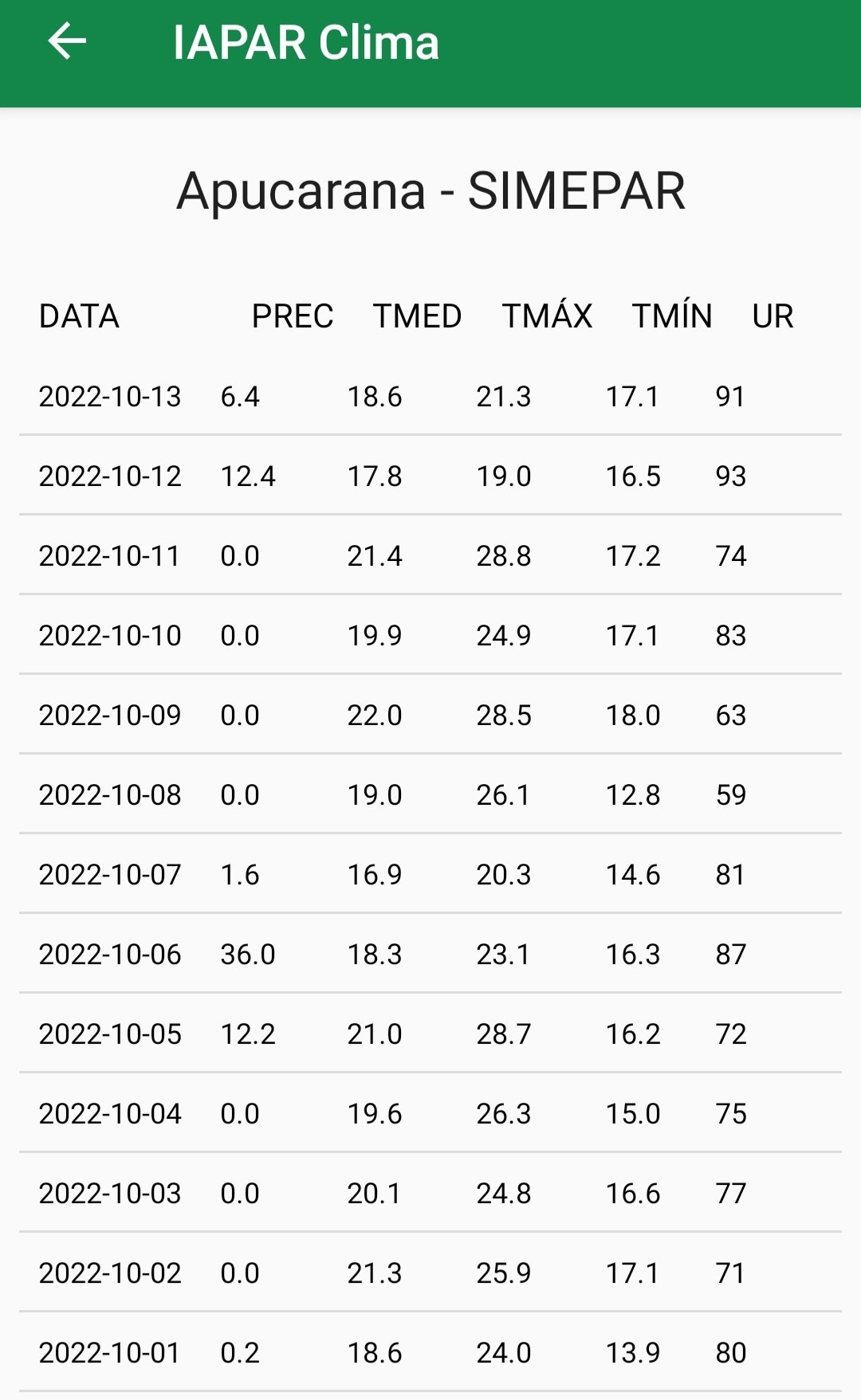Click the 2022-10-04 date cell
The width and height of the screenshot is (861, 1400).
pos(110,1114)
